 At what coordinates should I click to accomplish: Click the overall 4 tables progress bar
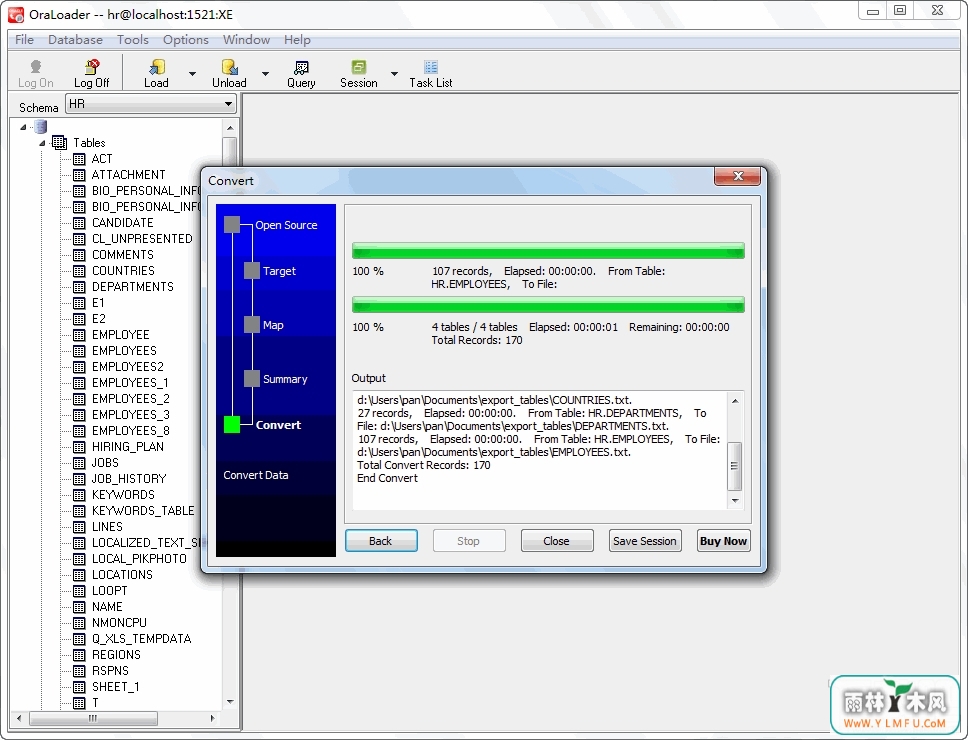click(548, 304)
